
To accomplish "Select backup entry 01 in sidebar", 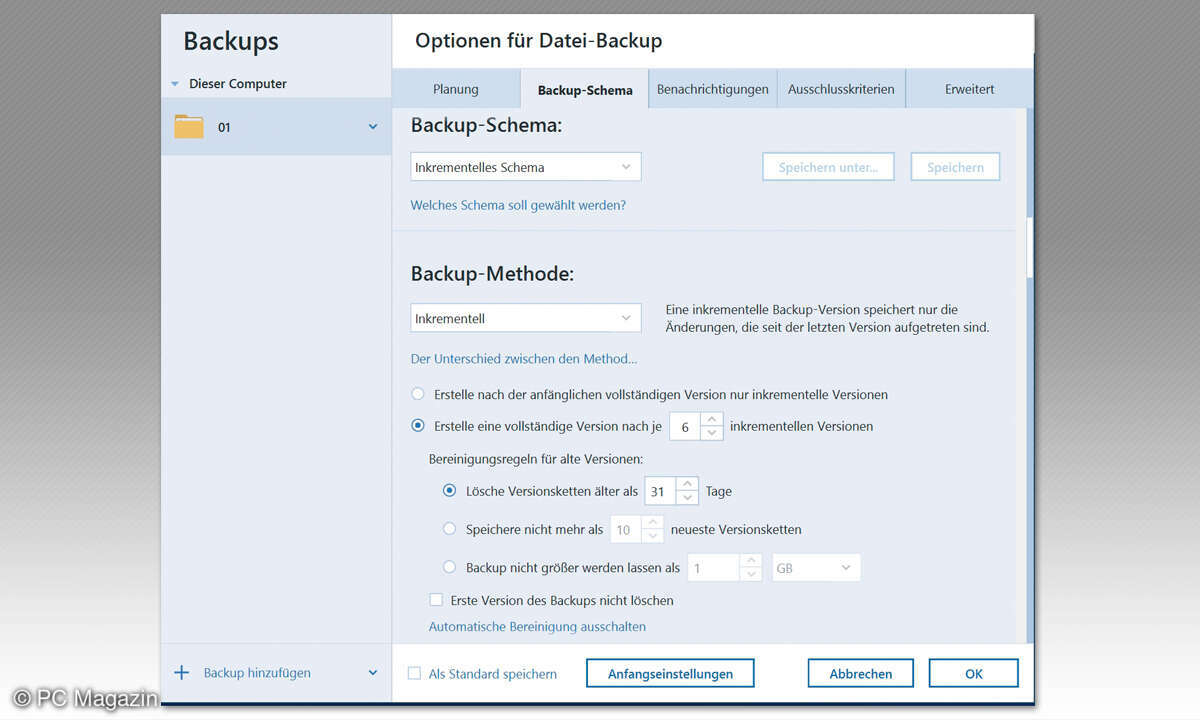I will [276, 127].
